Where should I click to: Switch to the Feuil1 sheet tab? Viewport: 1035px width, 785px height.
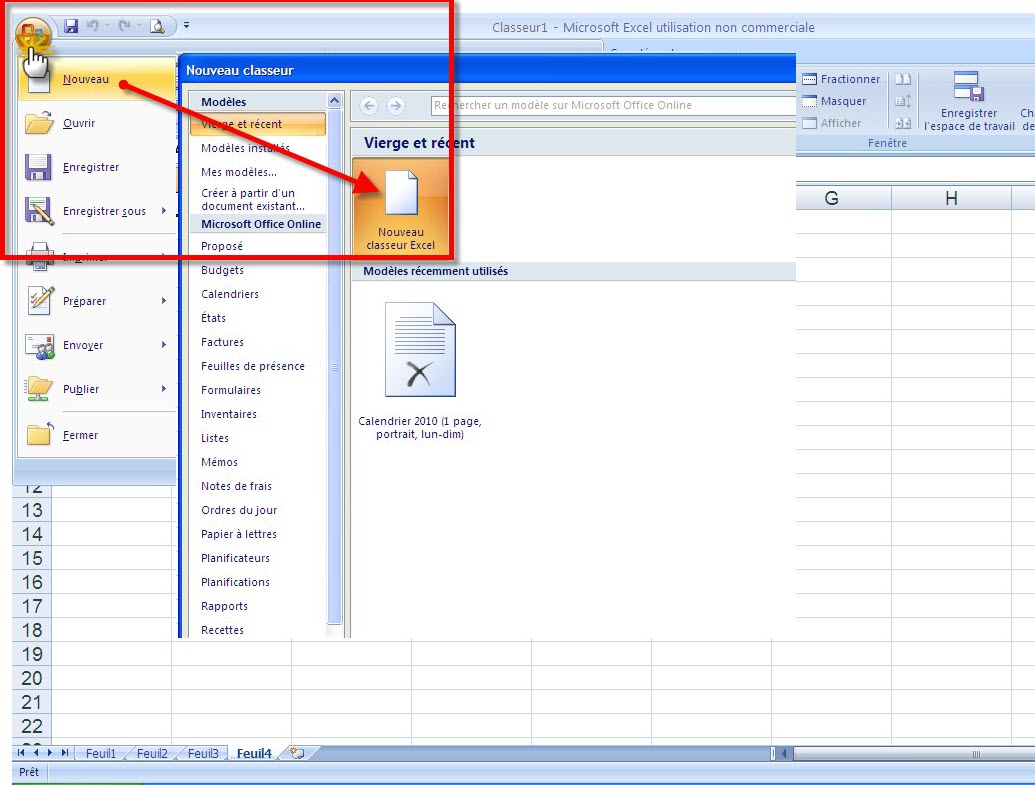point(100,753)
